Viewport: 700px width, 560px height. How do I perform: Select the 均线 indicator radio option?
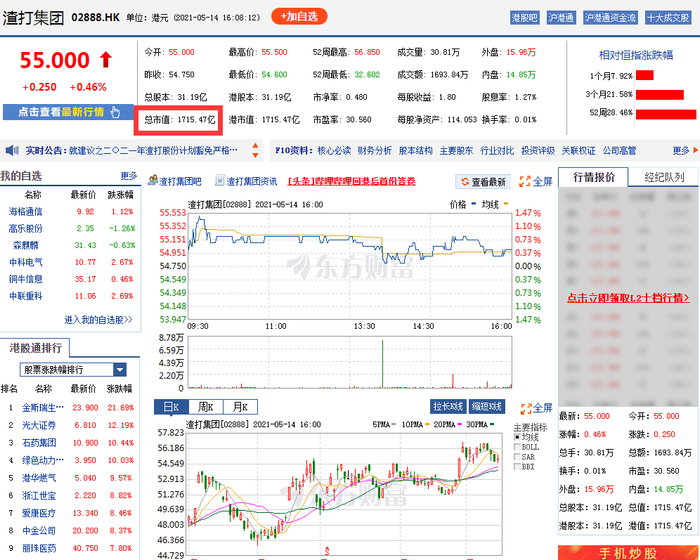[517, 437]
